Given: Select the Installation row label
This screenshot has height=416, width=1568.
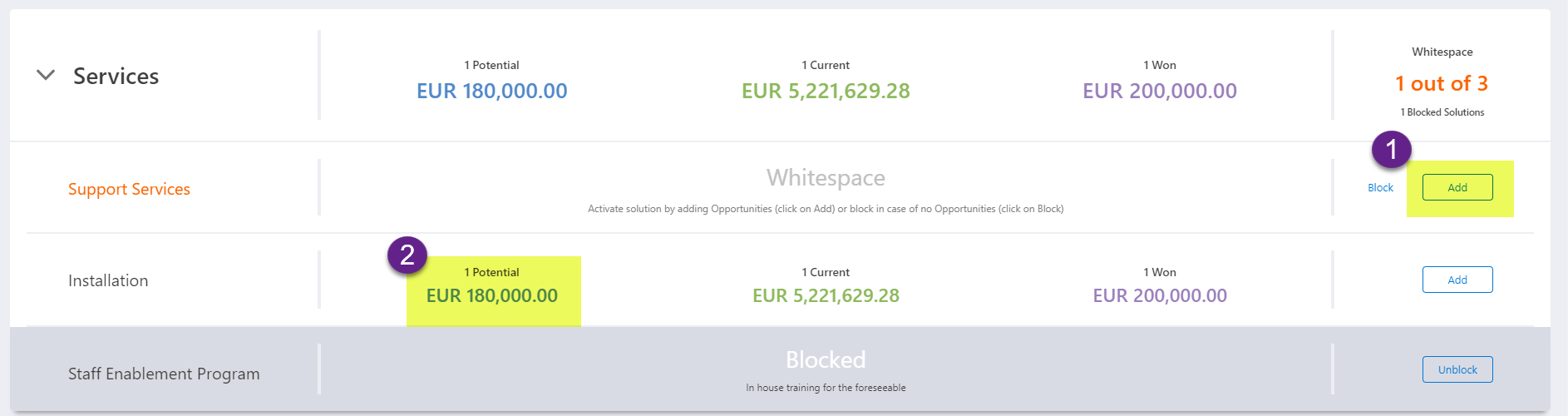Looking at the screenshot, I should pyautogui.click(x=108, y=281).
